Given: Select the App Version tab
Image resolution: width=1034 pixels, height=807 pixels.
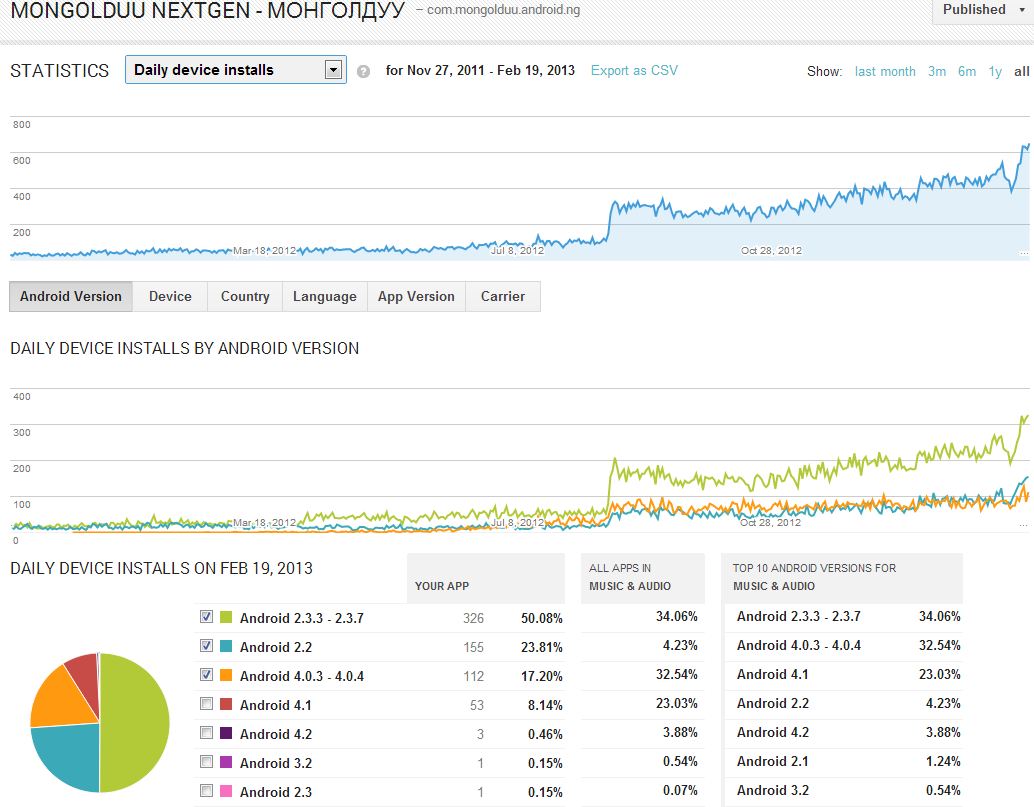Looking at the screenshot, I should [x=416, y=297].
